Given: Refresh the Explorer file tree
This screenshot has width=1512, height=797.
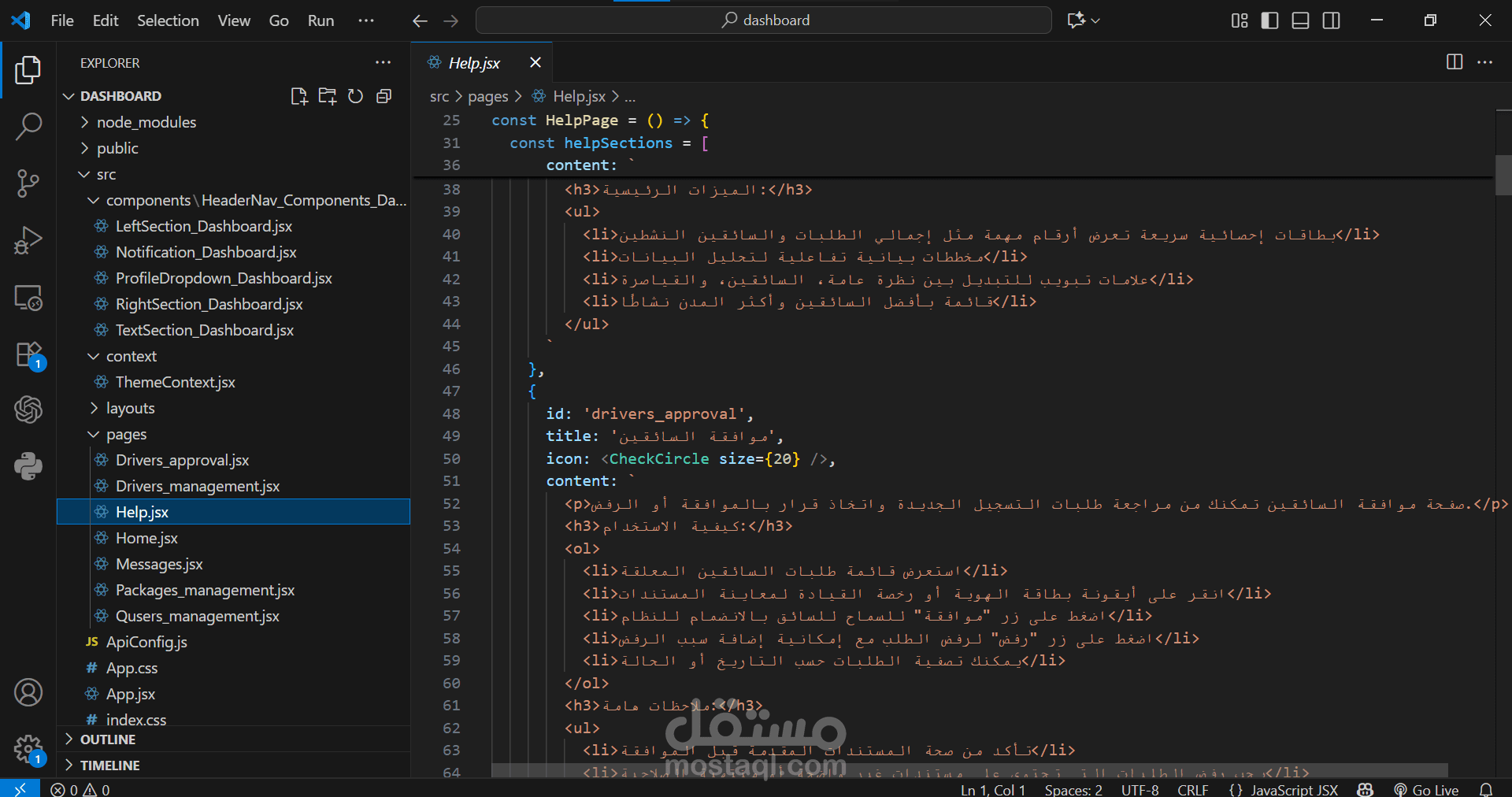Looking at the screenshot, I should click(356, 96).
